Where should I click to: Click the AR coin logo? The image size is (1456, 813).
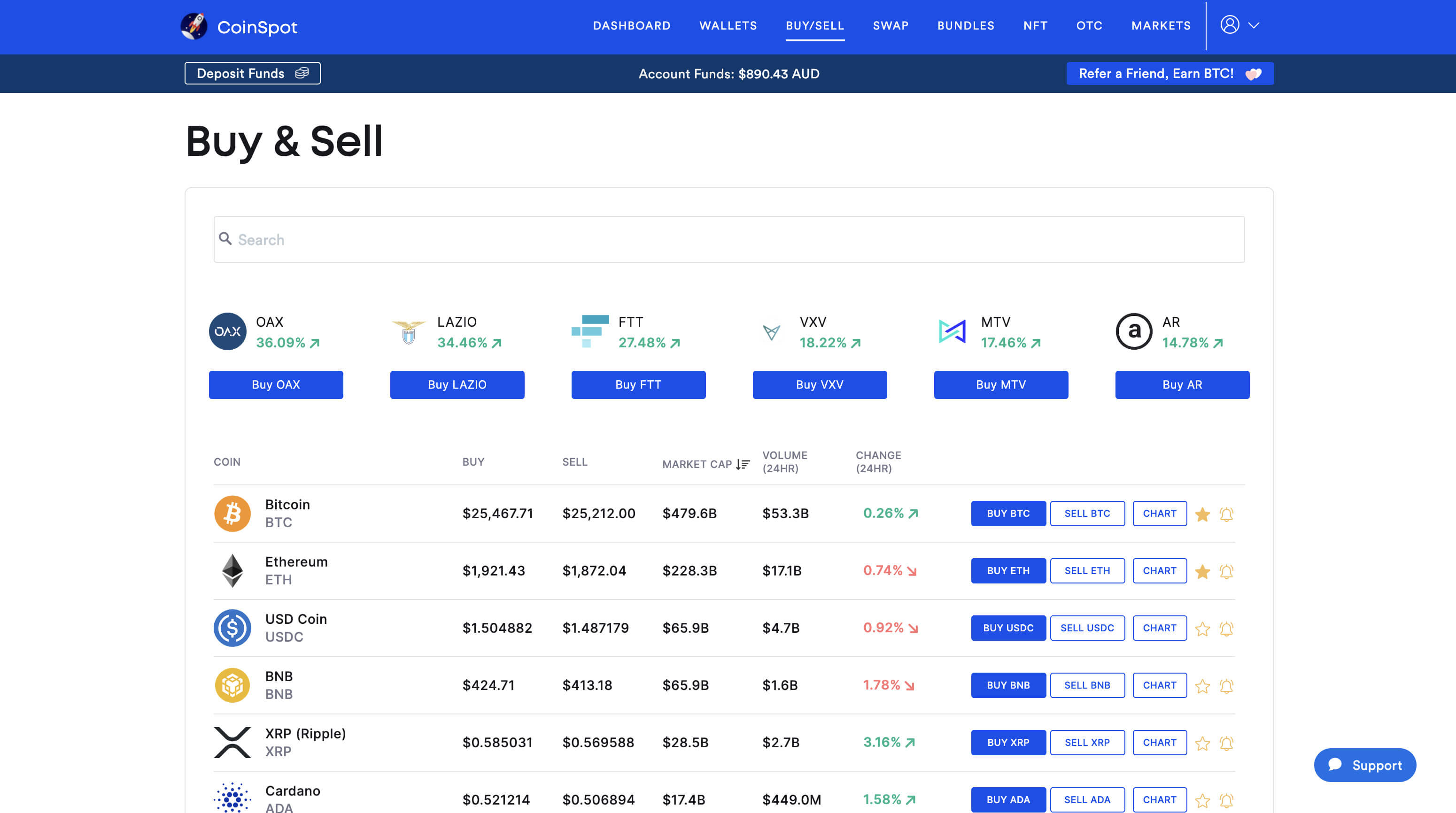coord(1133,331)
